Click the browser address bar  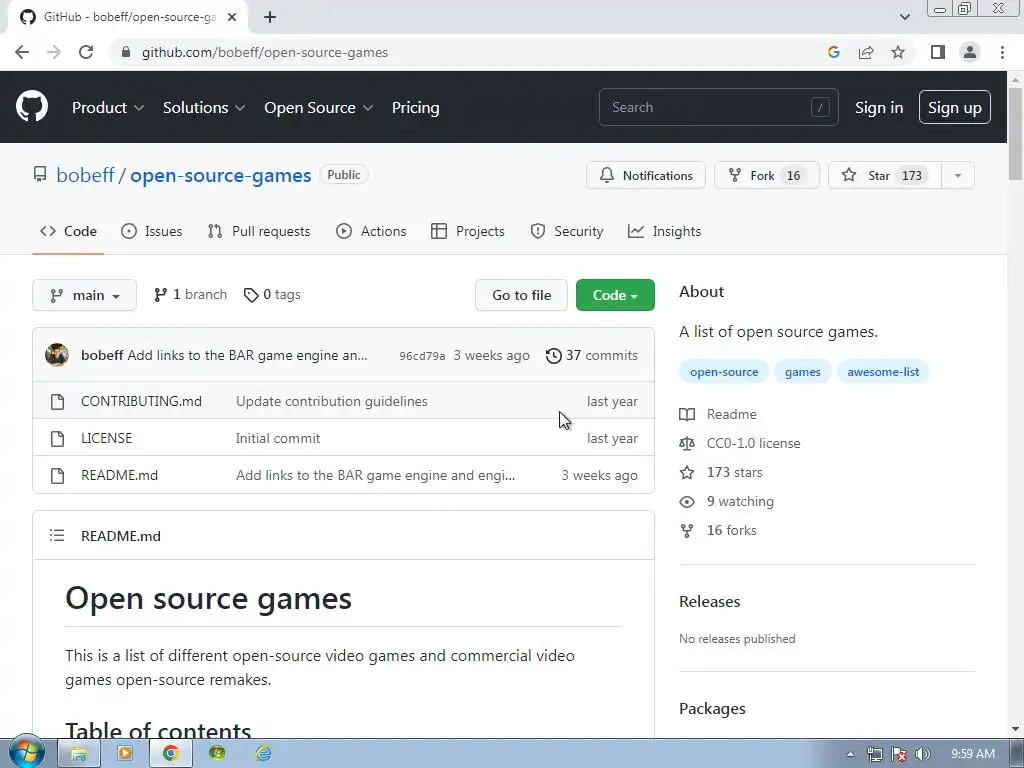(470, 52)
